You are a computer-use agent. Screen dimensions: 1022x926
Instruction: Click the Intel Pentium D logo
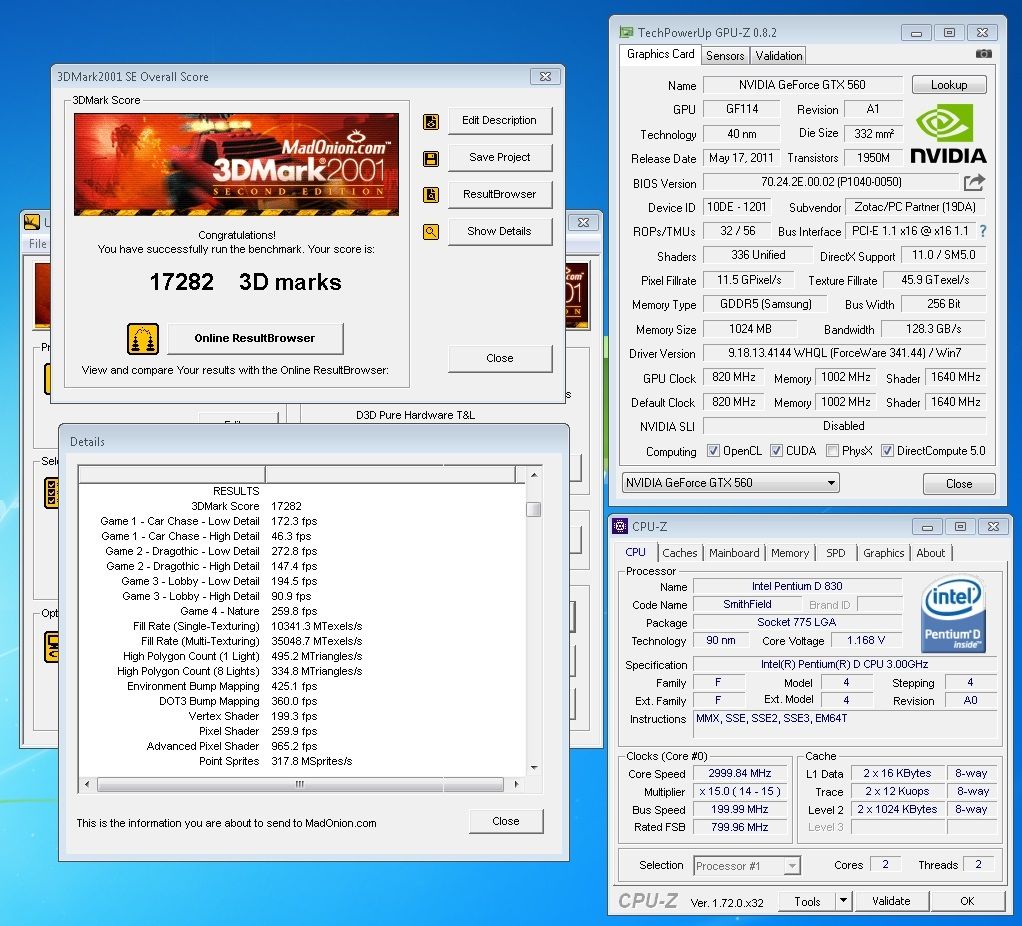tap(953, 613)
